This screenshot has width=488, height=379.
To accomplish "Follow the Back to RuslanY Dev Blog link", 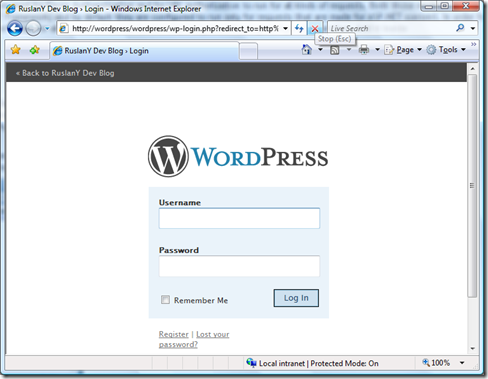I will click(x=65, y=73).
